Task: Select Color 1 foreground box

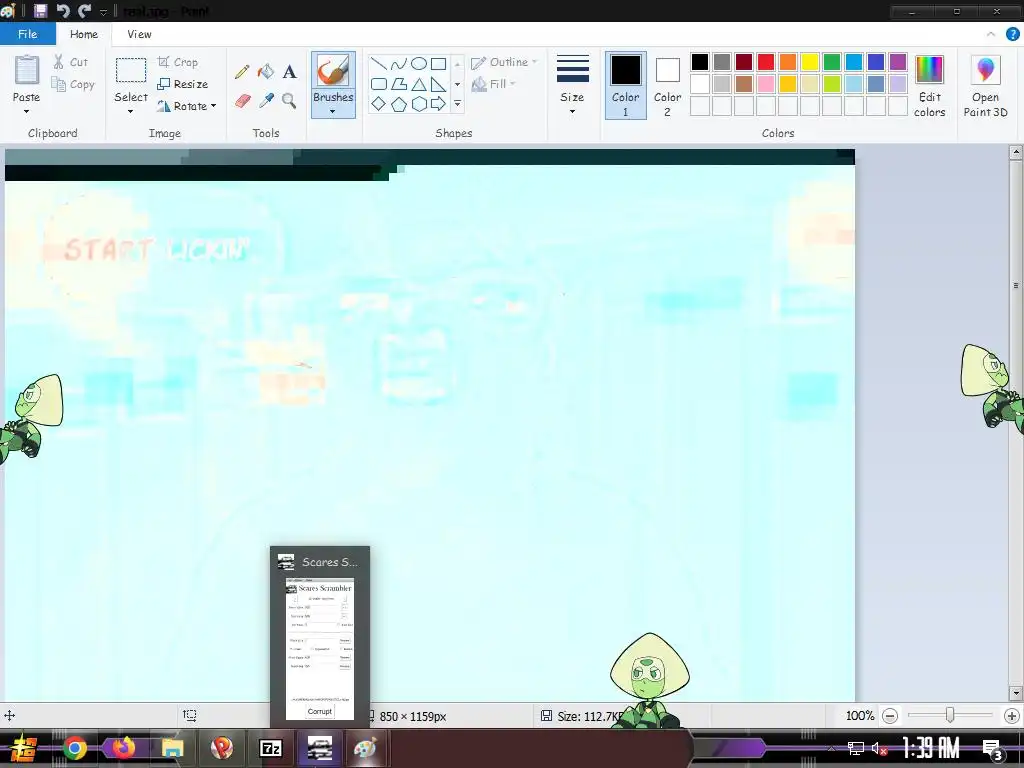Action: 625,86
